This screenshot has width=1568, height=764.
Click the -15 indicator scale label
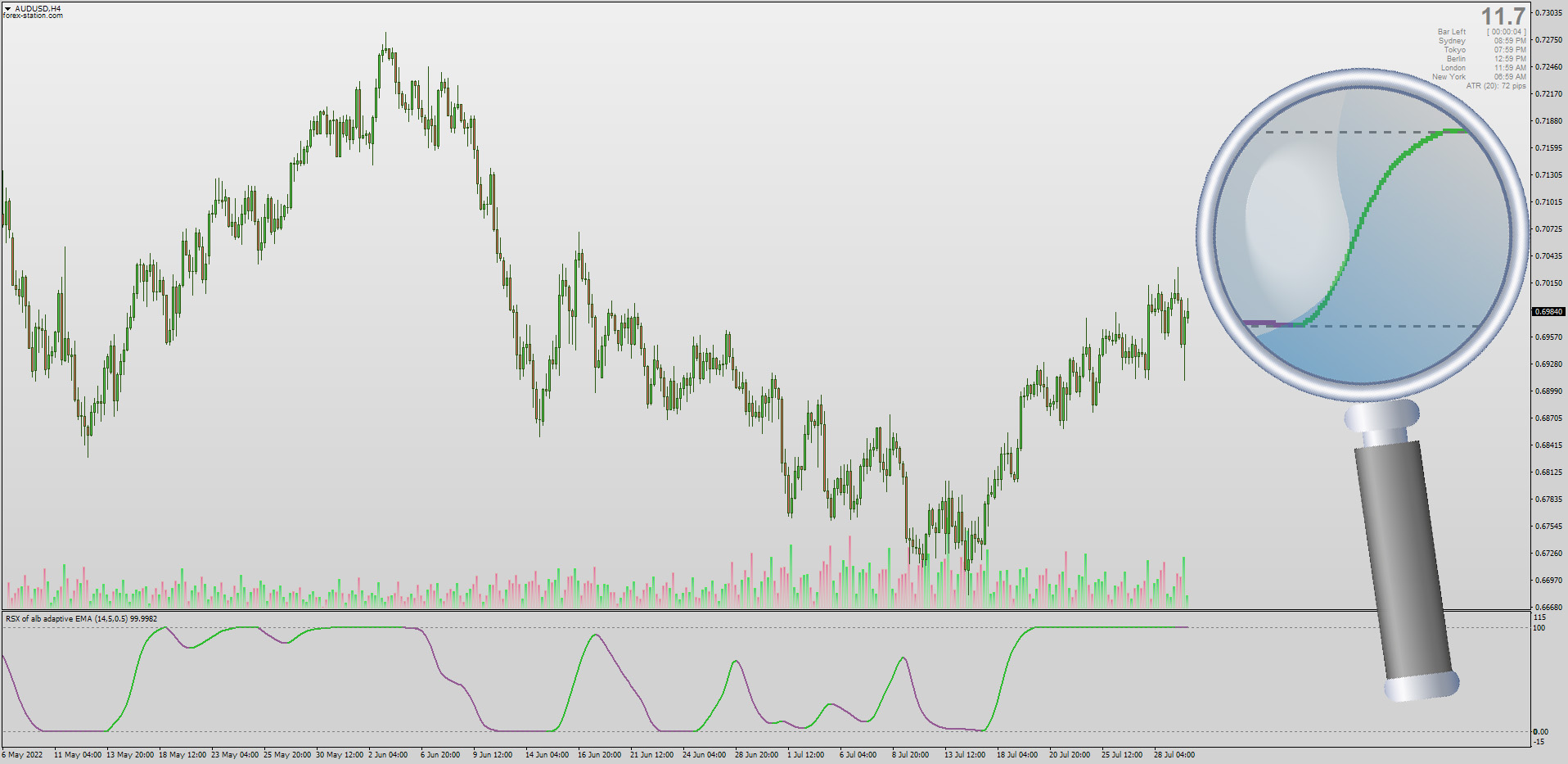click(1539, 742)
